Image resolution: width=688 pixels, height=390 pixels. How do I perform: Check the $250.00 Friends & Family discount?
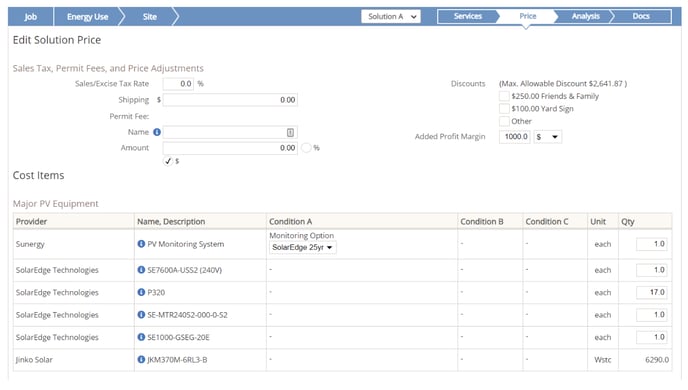click(504, 96)
